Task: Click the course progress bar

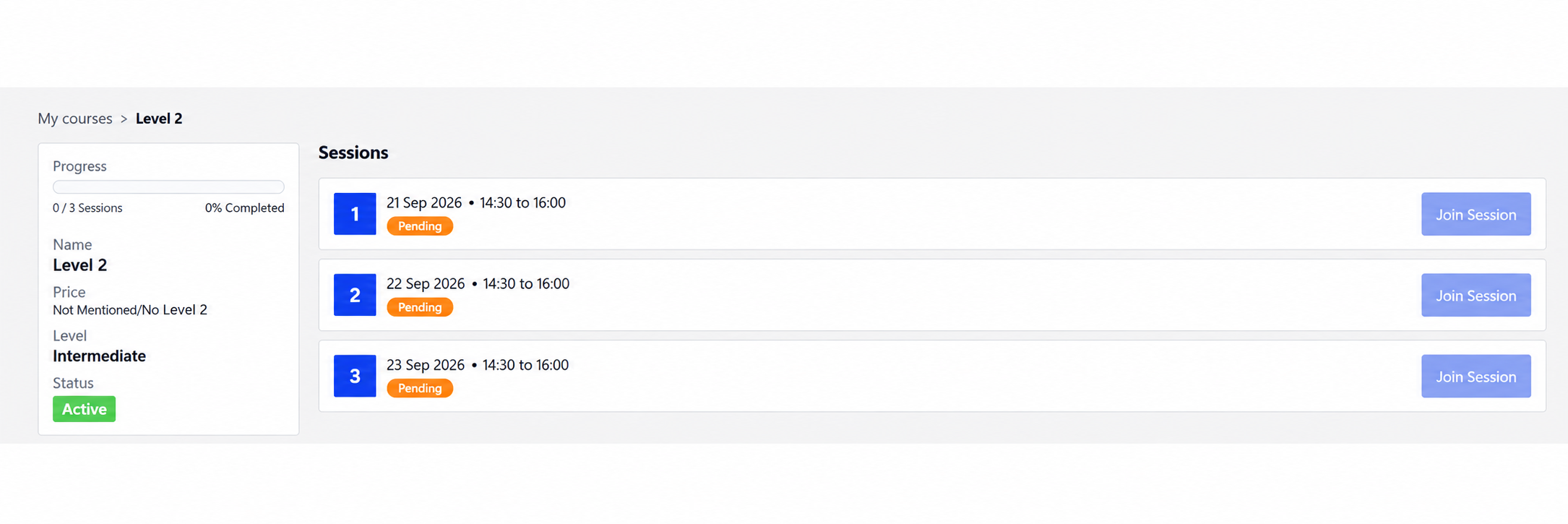Action: [168, 186]
